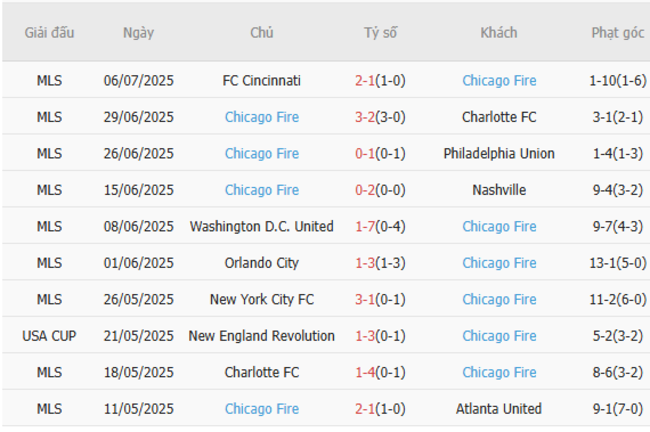The height and width of the screenshot is (432, 650).
Task: Click Chicago Fire in the 11/05/2025 row
Action: 261,409
